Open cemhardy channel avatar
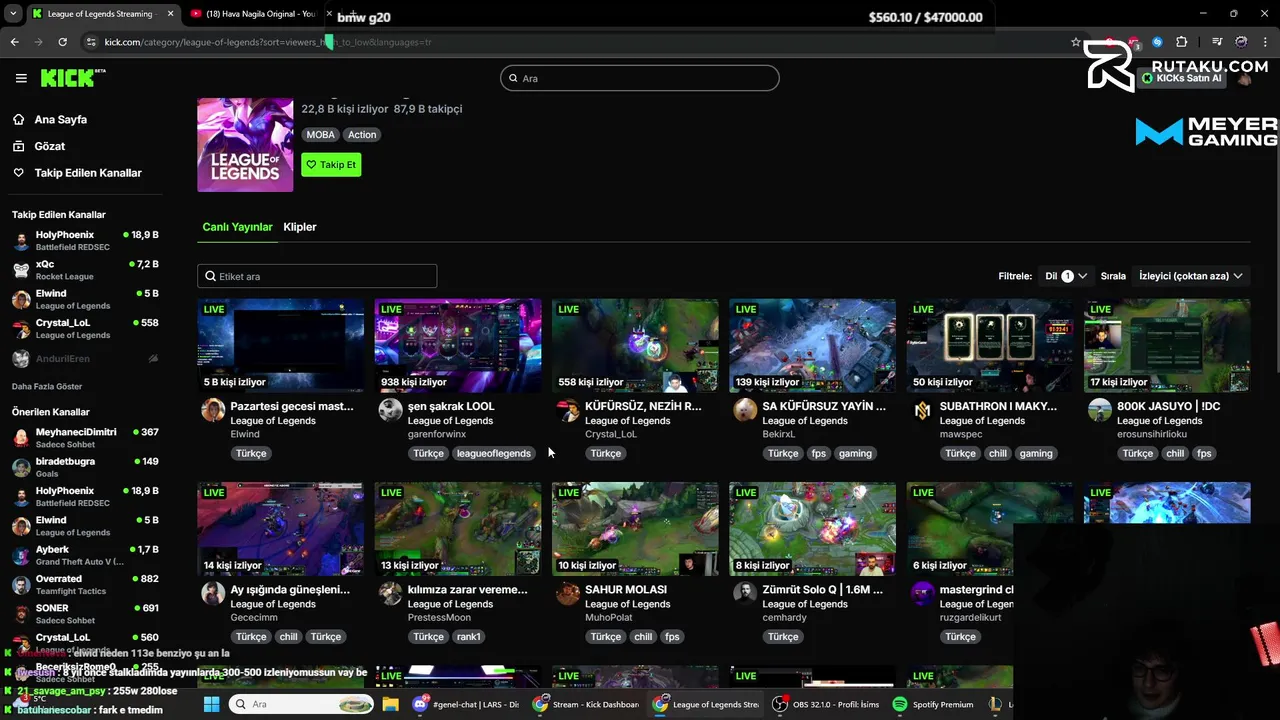This screenshot has height=720, width=1280. point(745,593)
